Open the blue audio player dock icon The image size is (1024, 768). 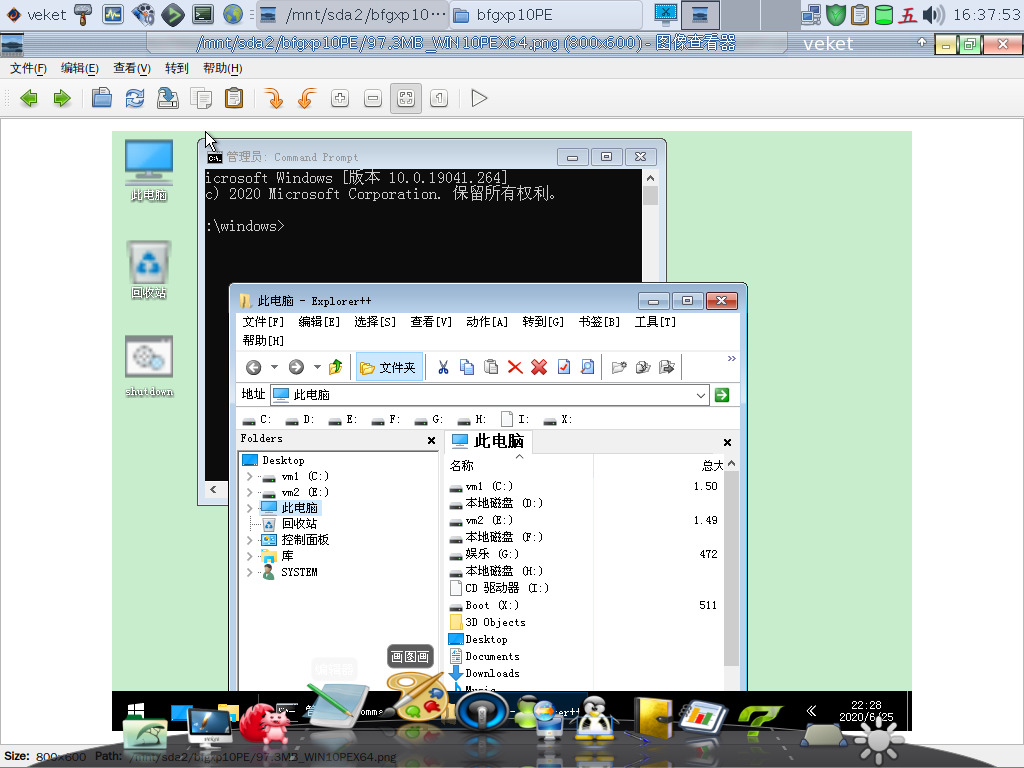pos(483,712)
